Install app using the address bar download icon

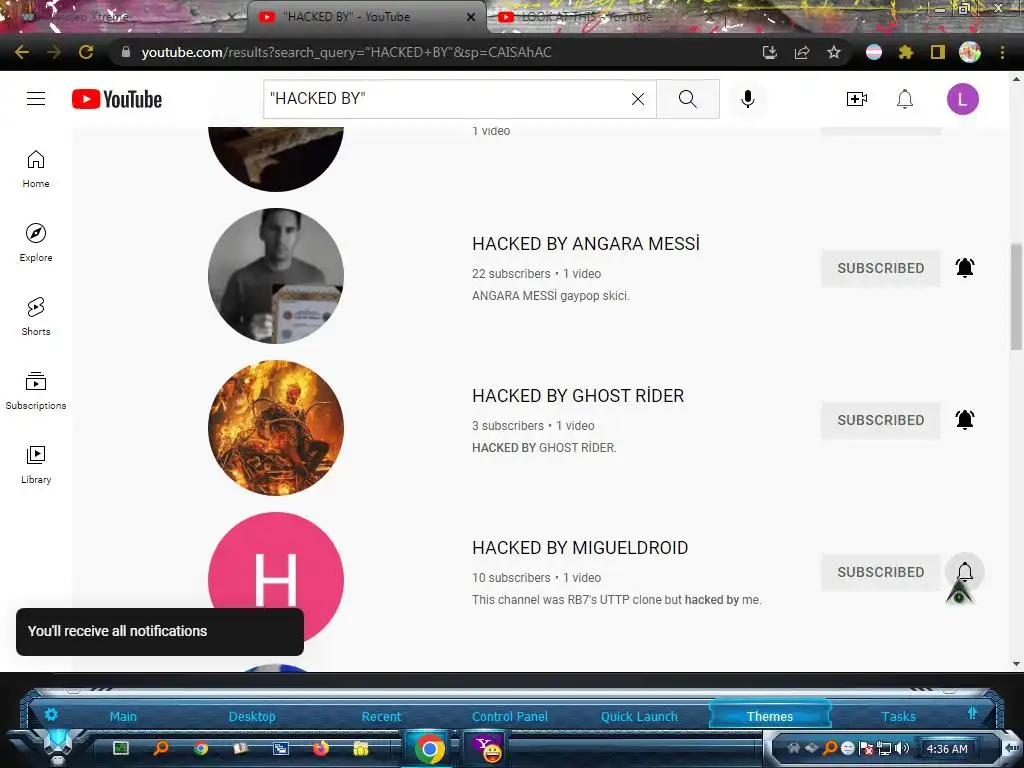tap(770, 52)
